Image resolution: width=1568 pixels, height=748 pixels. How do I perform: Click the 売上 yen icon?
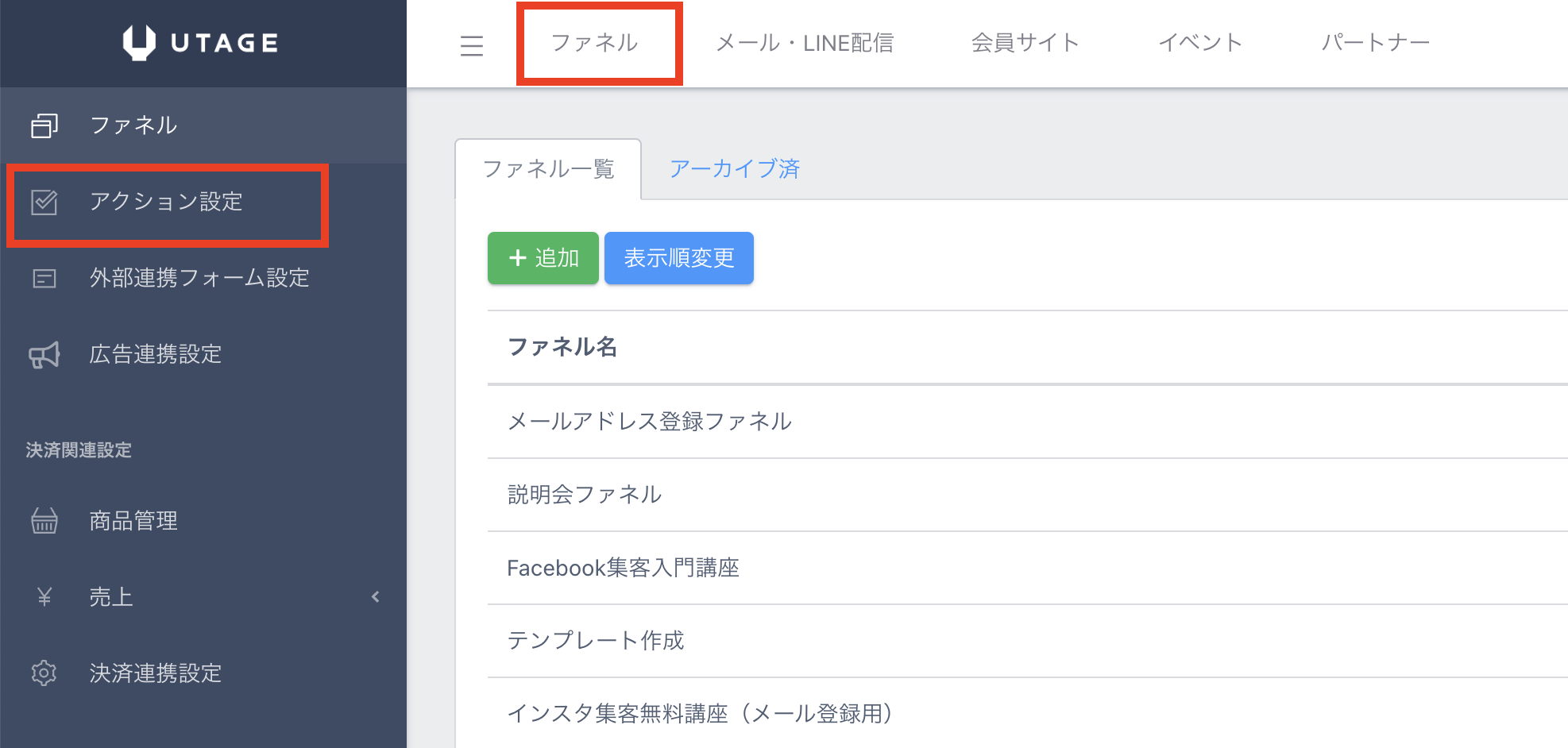pyautogui.click(x=44, y=597)
